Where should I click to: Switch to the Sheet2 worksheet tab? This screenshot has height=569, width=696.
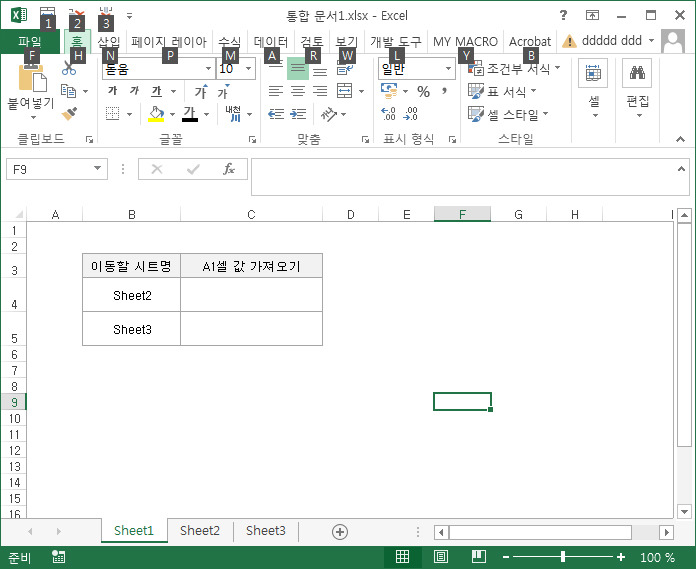click(x=200, y=530)
